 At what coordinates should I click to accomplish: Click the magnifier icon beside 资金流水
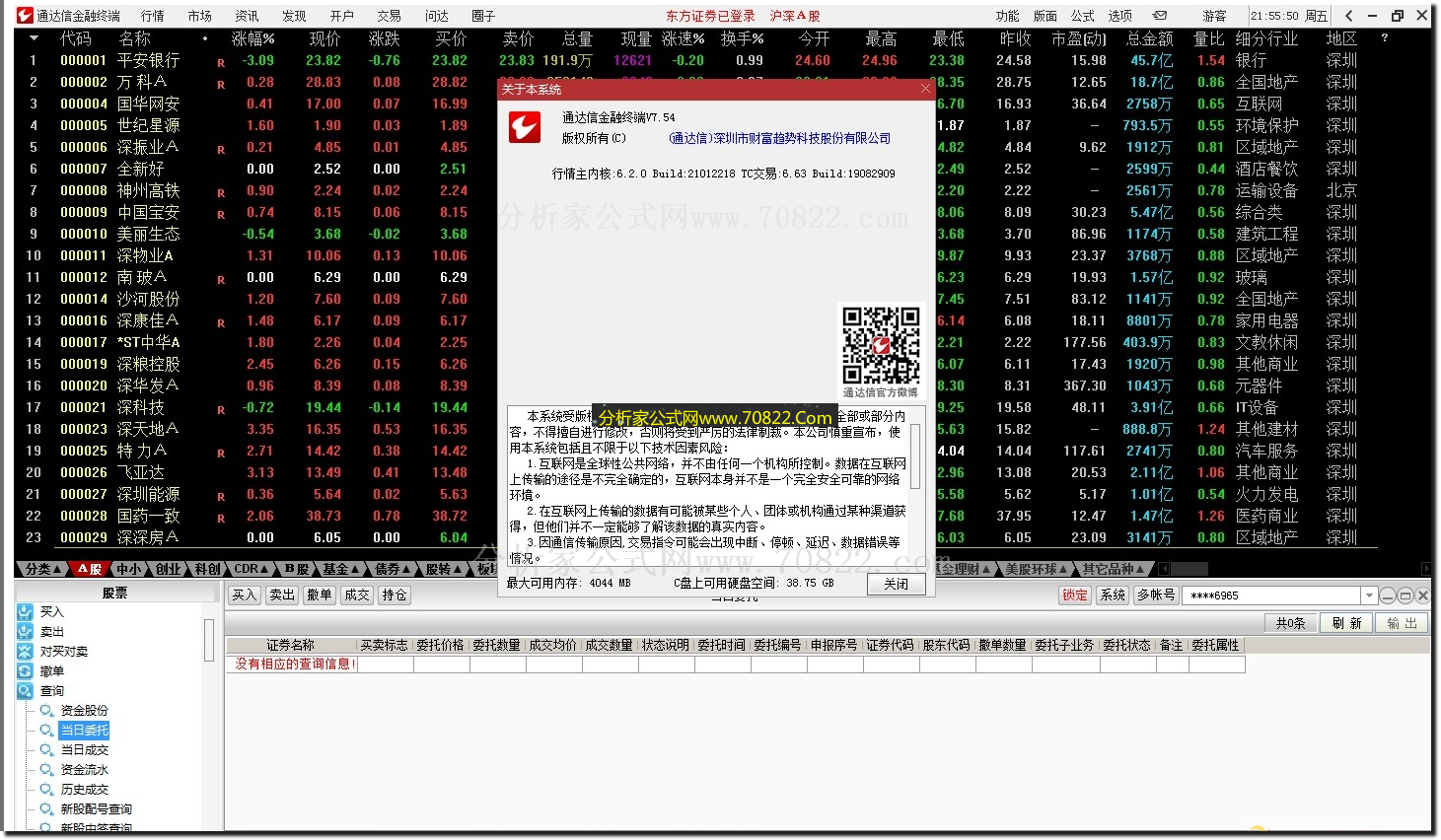click(46, 770)
